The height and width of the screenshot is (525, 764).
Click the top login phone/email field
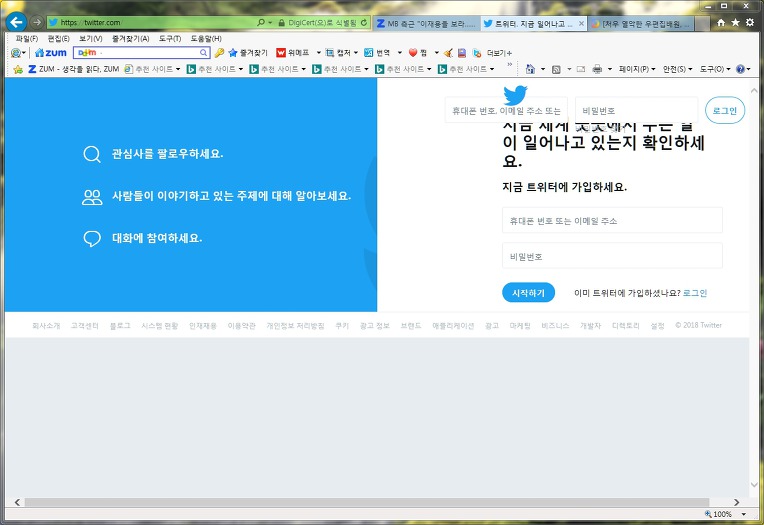(506, 110)
